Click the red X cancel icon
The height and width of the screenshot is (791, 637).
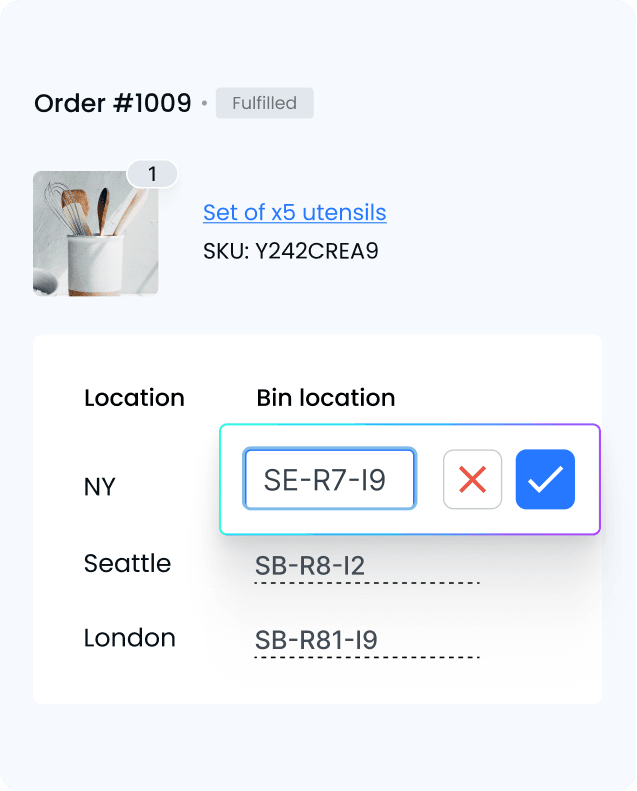[472, 480]
